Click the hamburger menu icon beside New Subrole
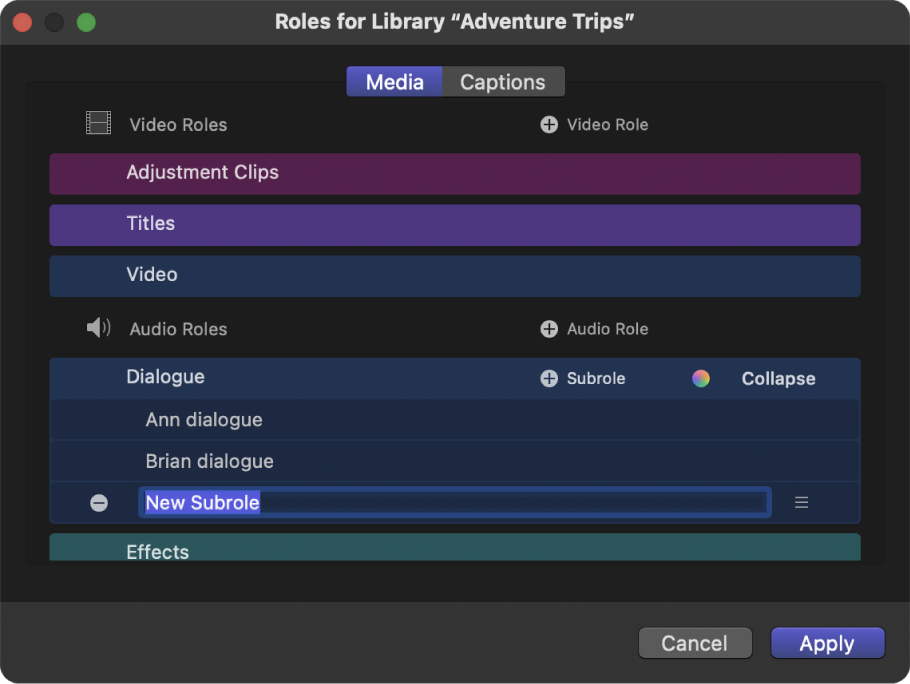This screenshot has width=910, height=684. pos(801,503)
